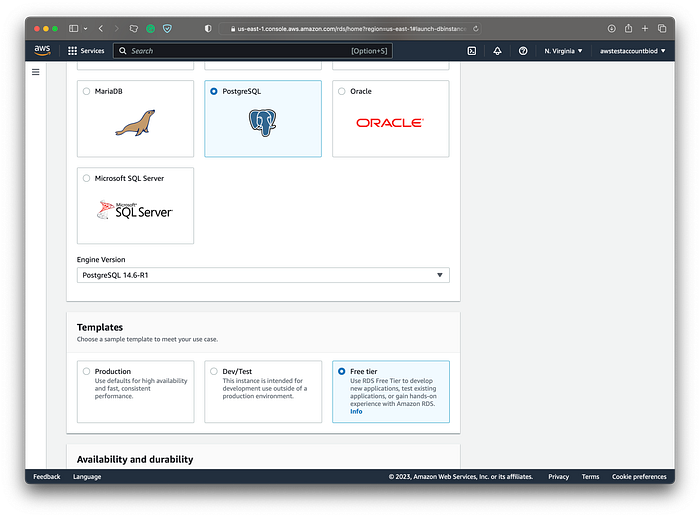Click the PostgreSQL elephant logo
This screenshot has height=517, width=700.
(262, 123)
